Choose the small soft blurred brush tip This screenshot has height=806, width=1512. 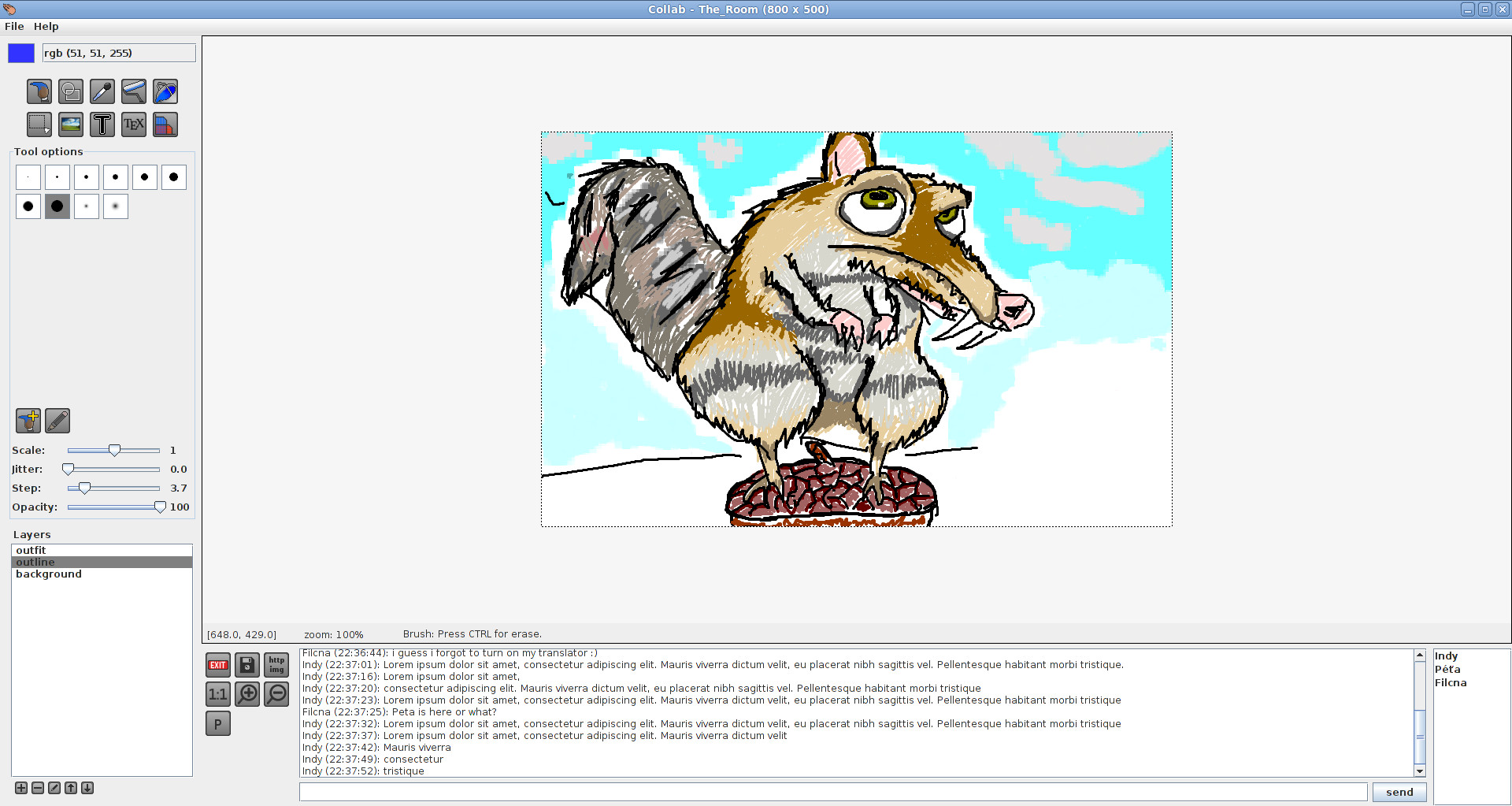point(87,206)
